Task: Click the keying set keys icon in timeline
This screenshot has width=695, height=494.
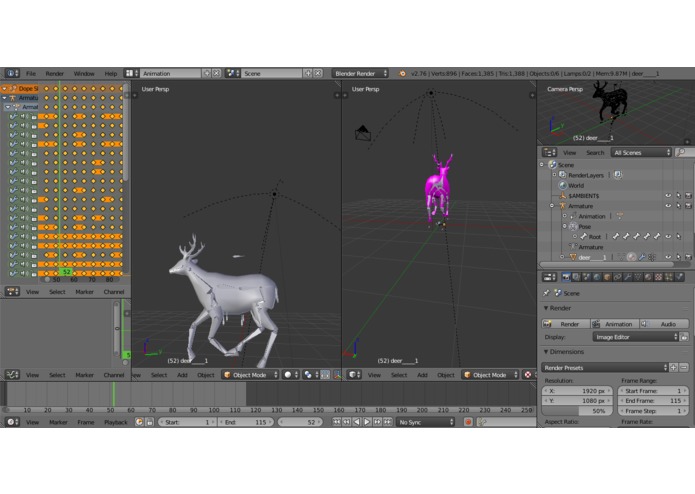Action: 482,422
